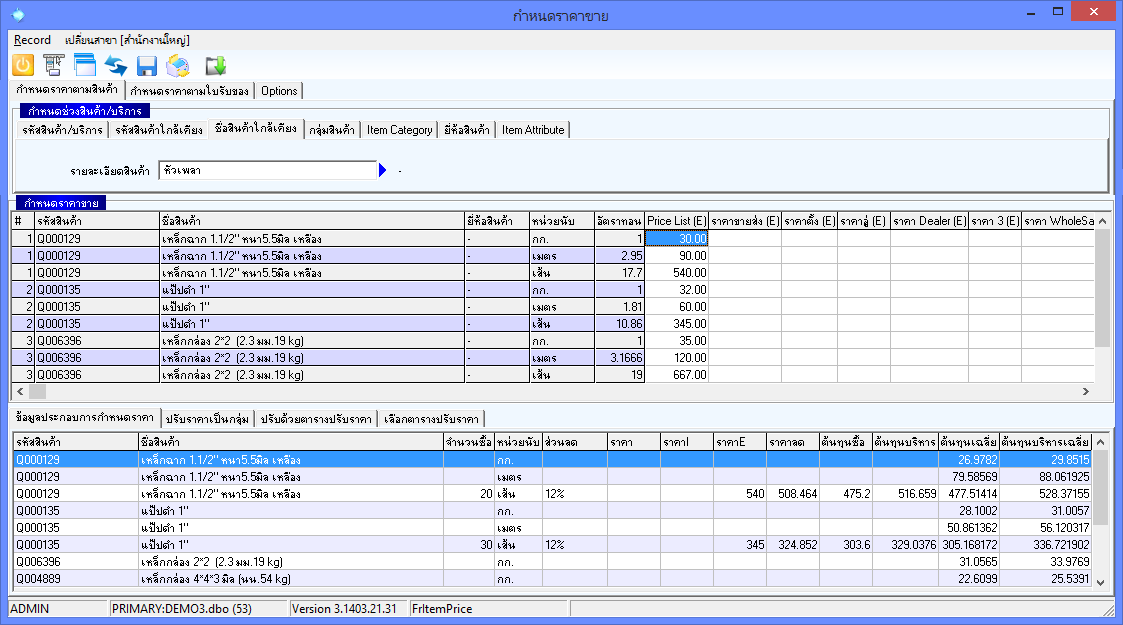The height and width of the screenshot is (625, 1123).
Task: Click the printer icon in toolbar
Action: [178, 66]
